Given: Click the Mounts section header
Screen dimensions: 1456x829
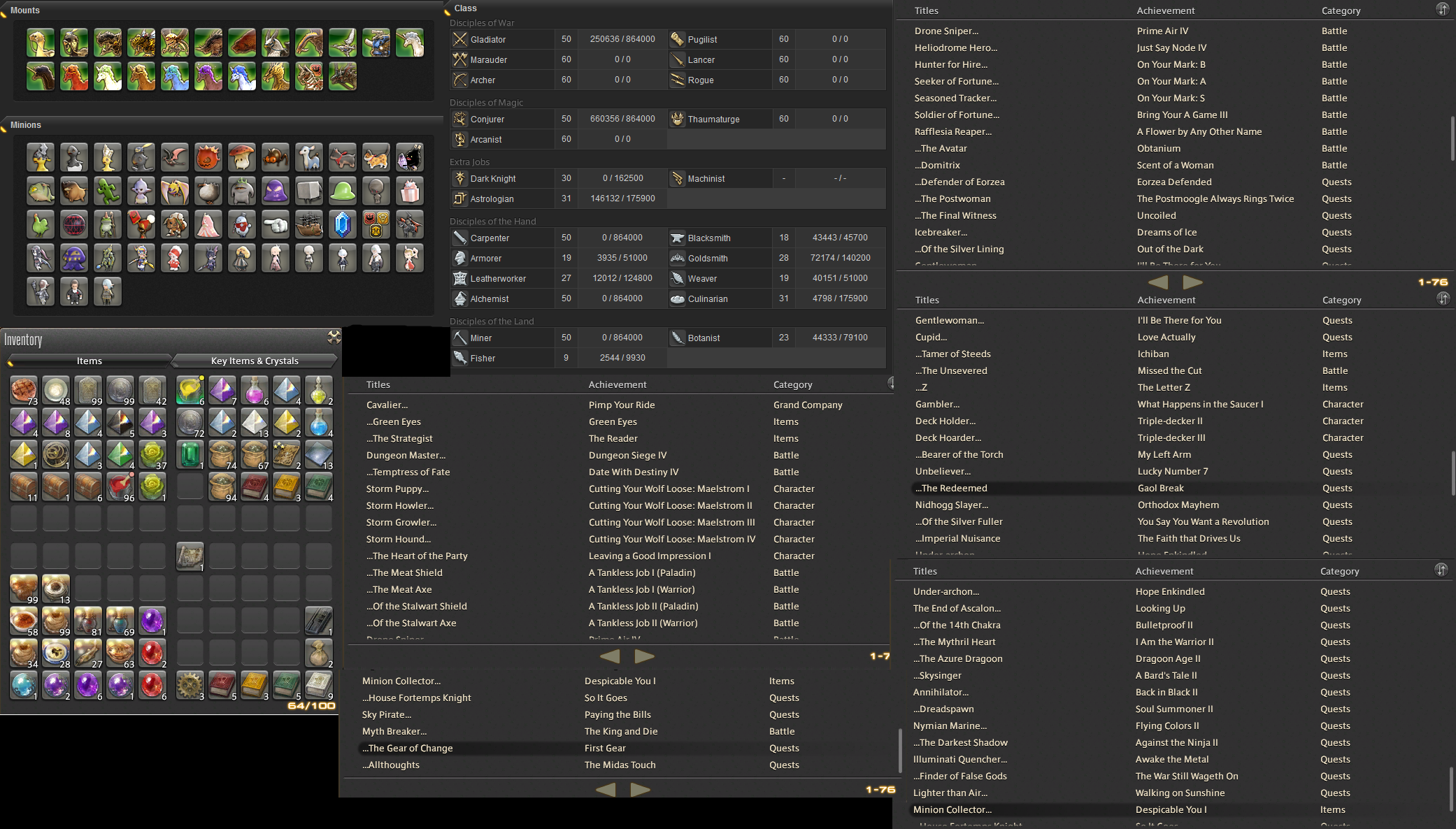Looking at the screenshot, I should tap(25, 10).
